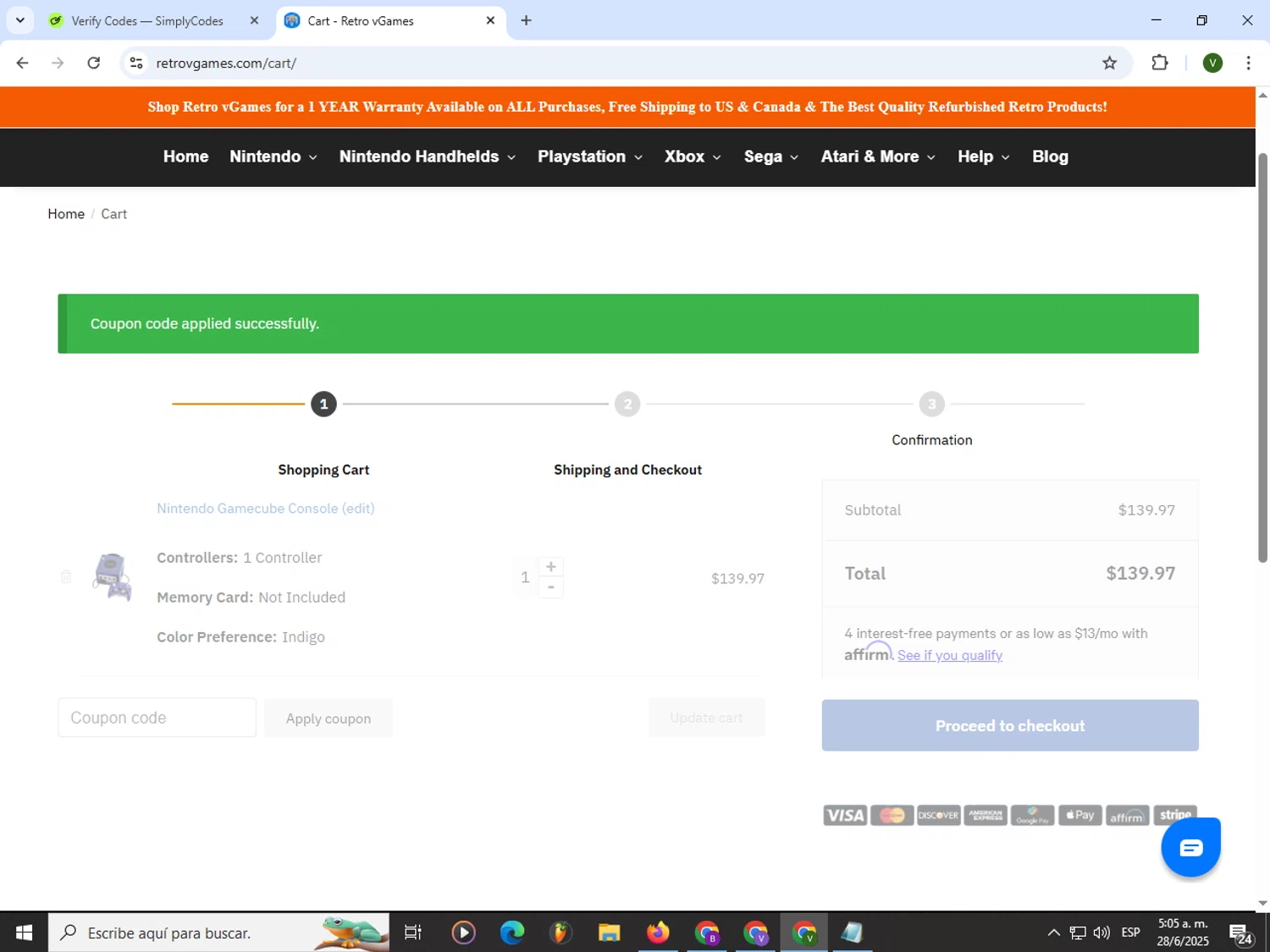The width and height of the screenshot is (1270, 952).
Task: Expand the Nintendo menu
Action: (x=273, y=157)
